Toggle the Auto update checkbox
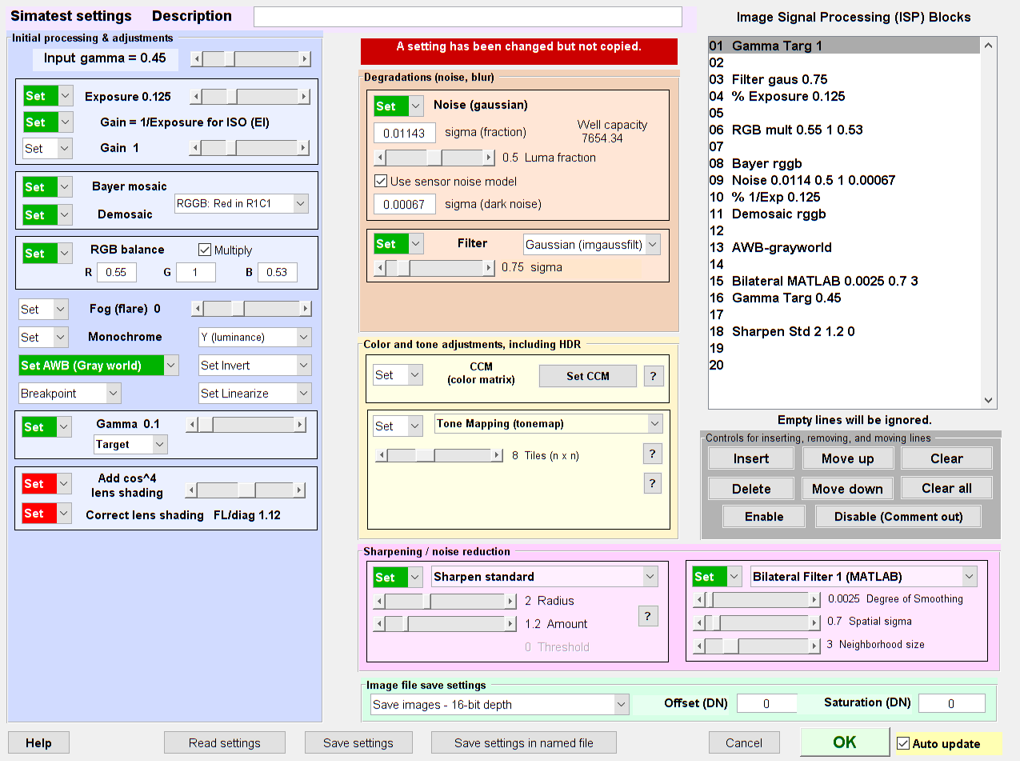Image resolution: width=1020 pixels, height=761 pixels. click(904, 744)
